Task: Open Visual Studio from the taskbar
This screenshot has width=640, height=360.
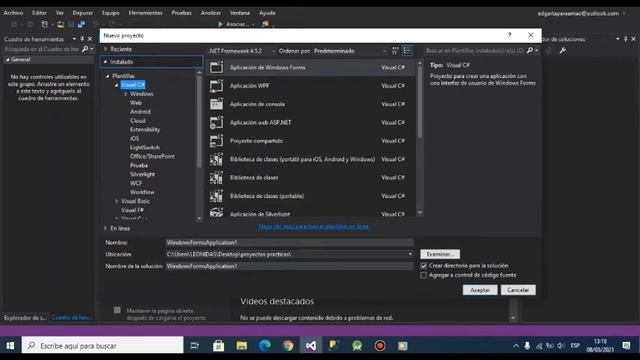Action: [x=311, y=346]
